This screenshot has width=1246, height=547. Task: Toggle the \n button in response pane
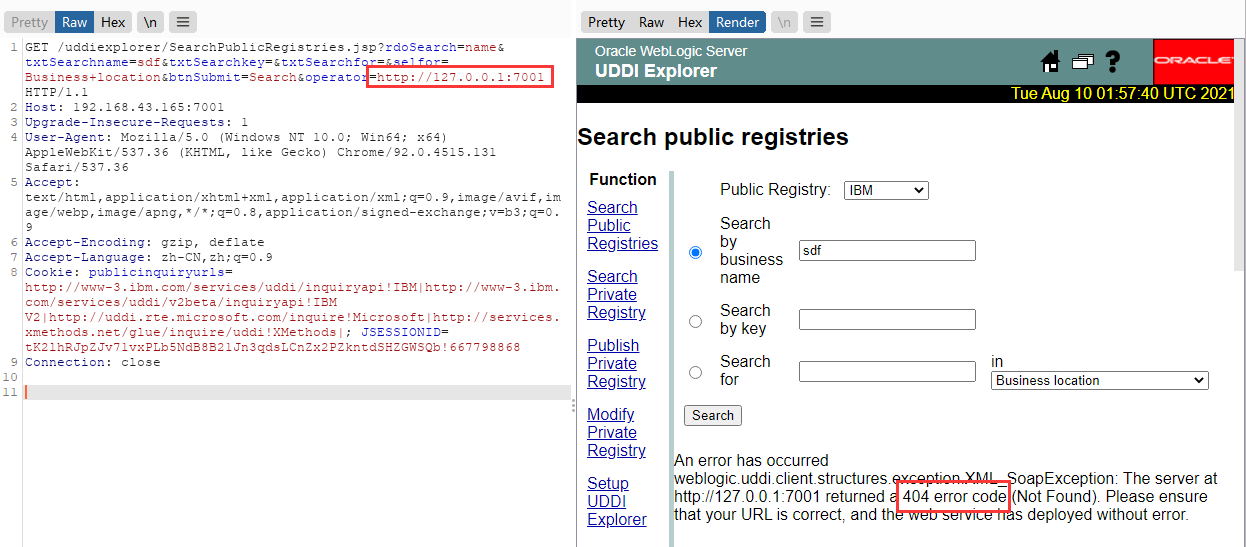click(785, 22)
